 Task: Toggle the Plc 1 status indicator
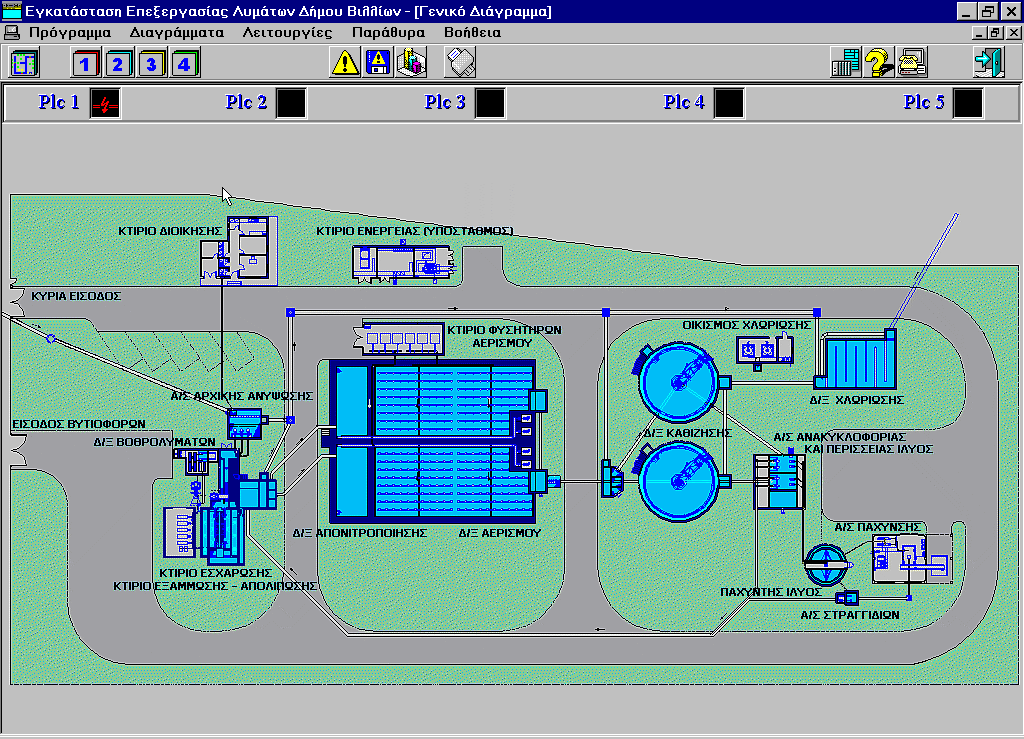[x=105, y=103]
